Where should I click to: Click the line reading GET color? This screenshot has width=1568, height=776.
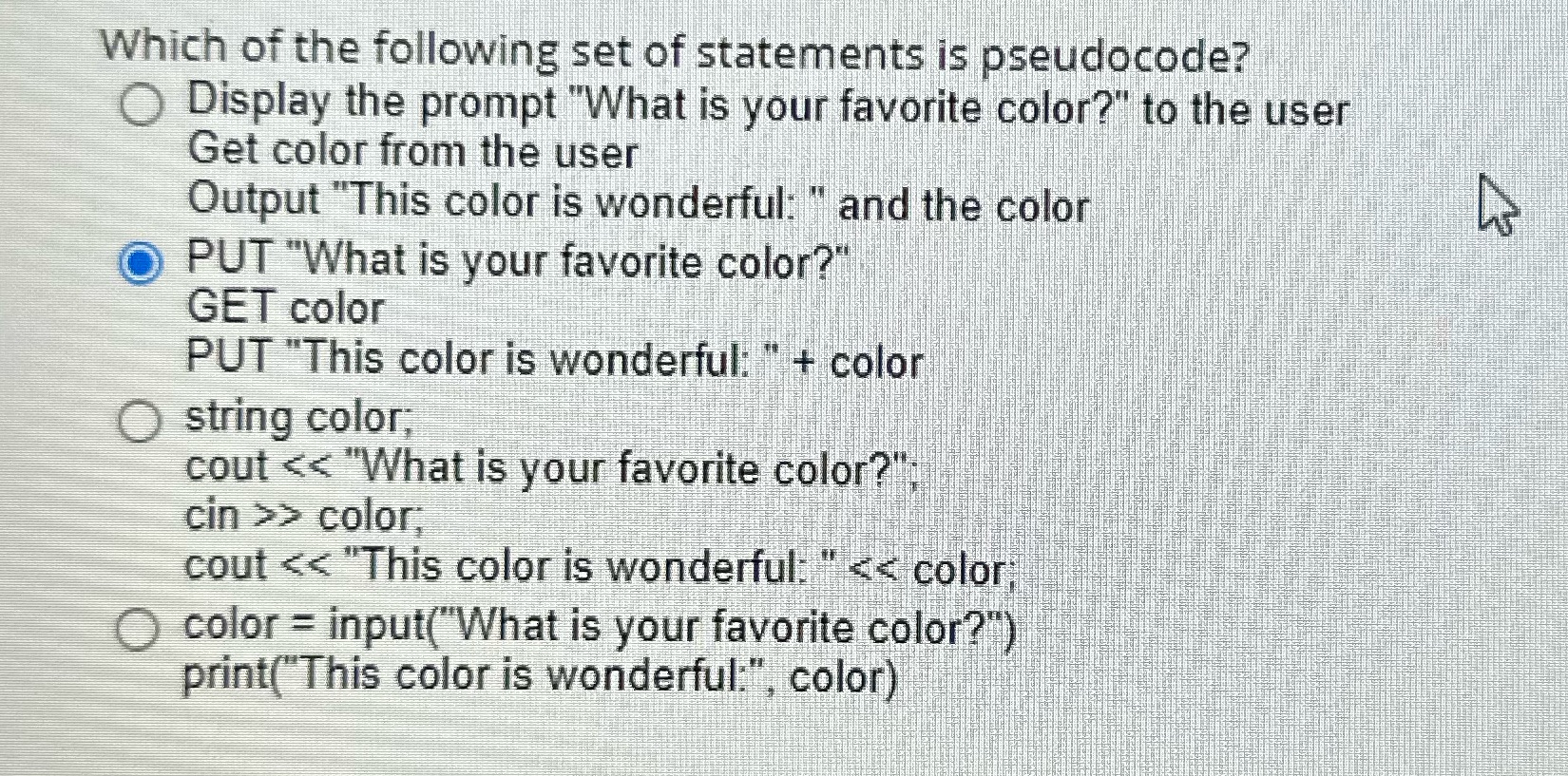(283, 309)
